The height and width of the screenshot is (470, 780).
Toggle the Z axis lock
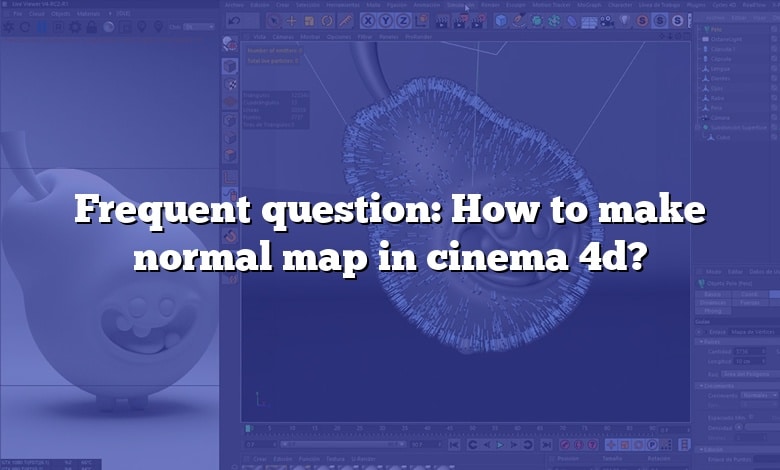point(403,21)
